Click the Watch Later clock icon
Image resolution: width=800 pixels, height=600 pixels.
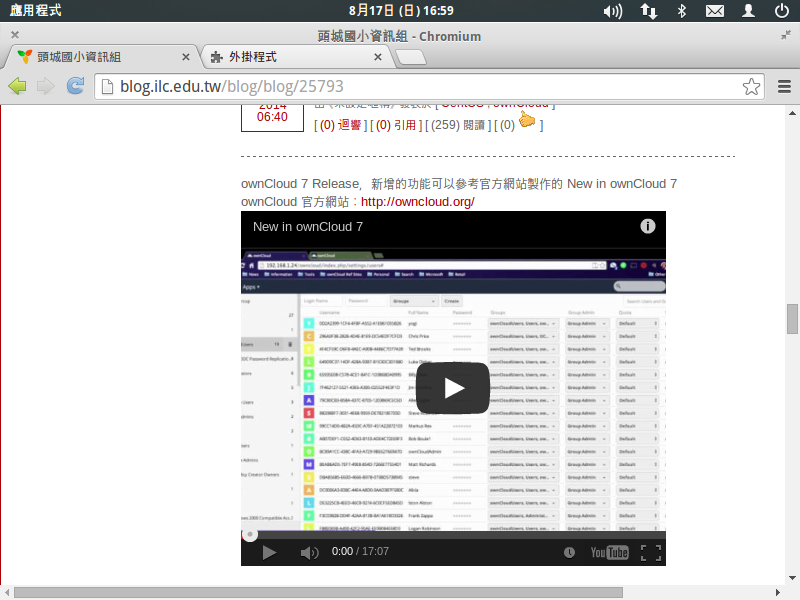pos(569,553)
